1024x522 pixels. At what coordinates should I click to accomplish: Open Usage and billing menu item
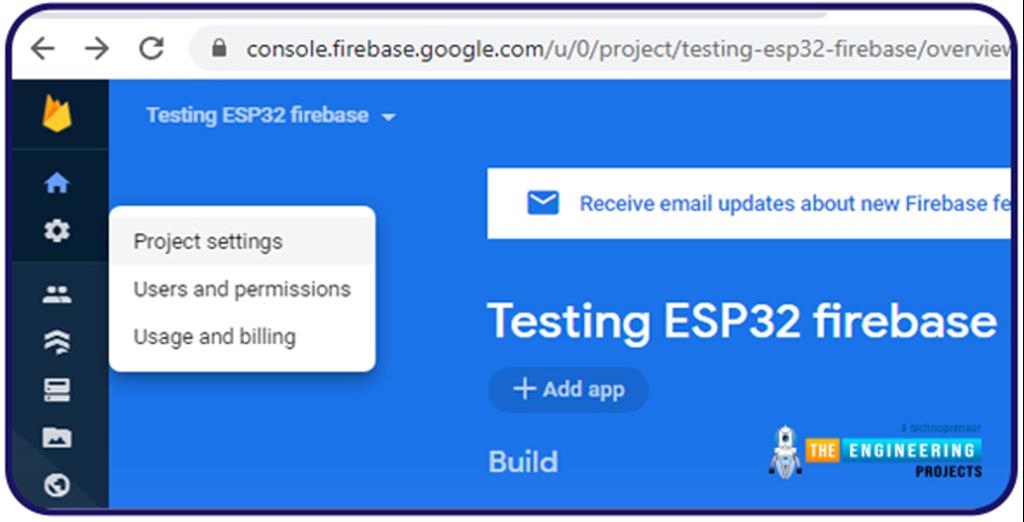(214, 337)
